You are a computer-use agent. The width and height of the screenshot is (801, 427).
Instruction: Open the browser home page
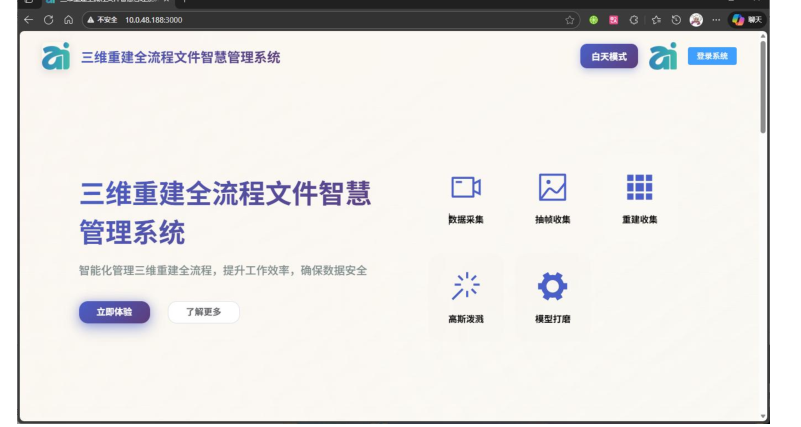click(68, 19)
